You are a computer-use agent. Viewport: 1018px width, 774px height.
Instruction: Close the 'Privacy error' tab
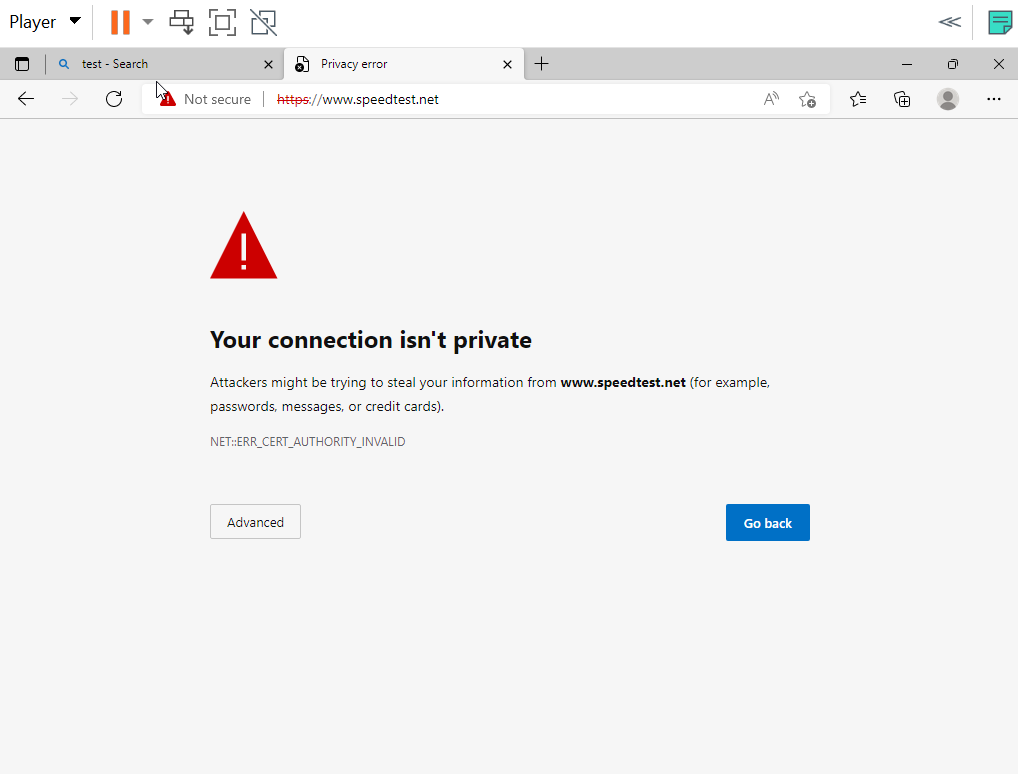(508, 64)
